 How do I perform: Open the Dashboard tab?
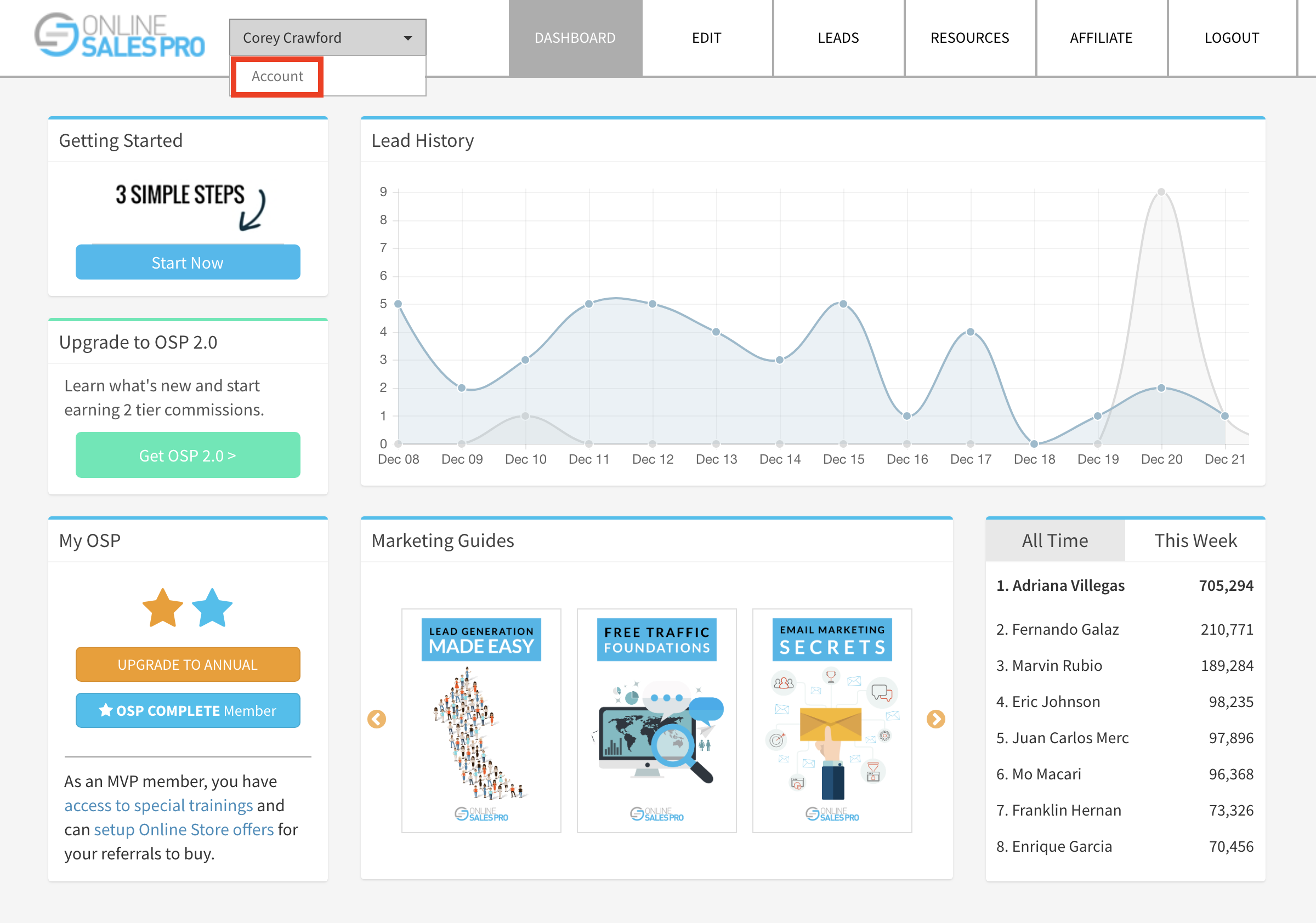(x=575, y=38)
